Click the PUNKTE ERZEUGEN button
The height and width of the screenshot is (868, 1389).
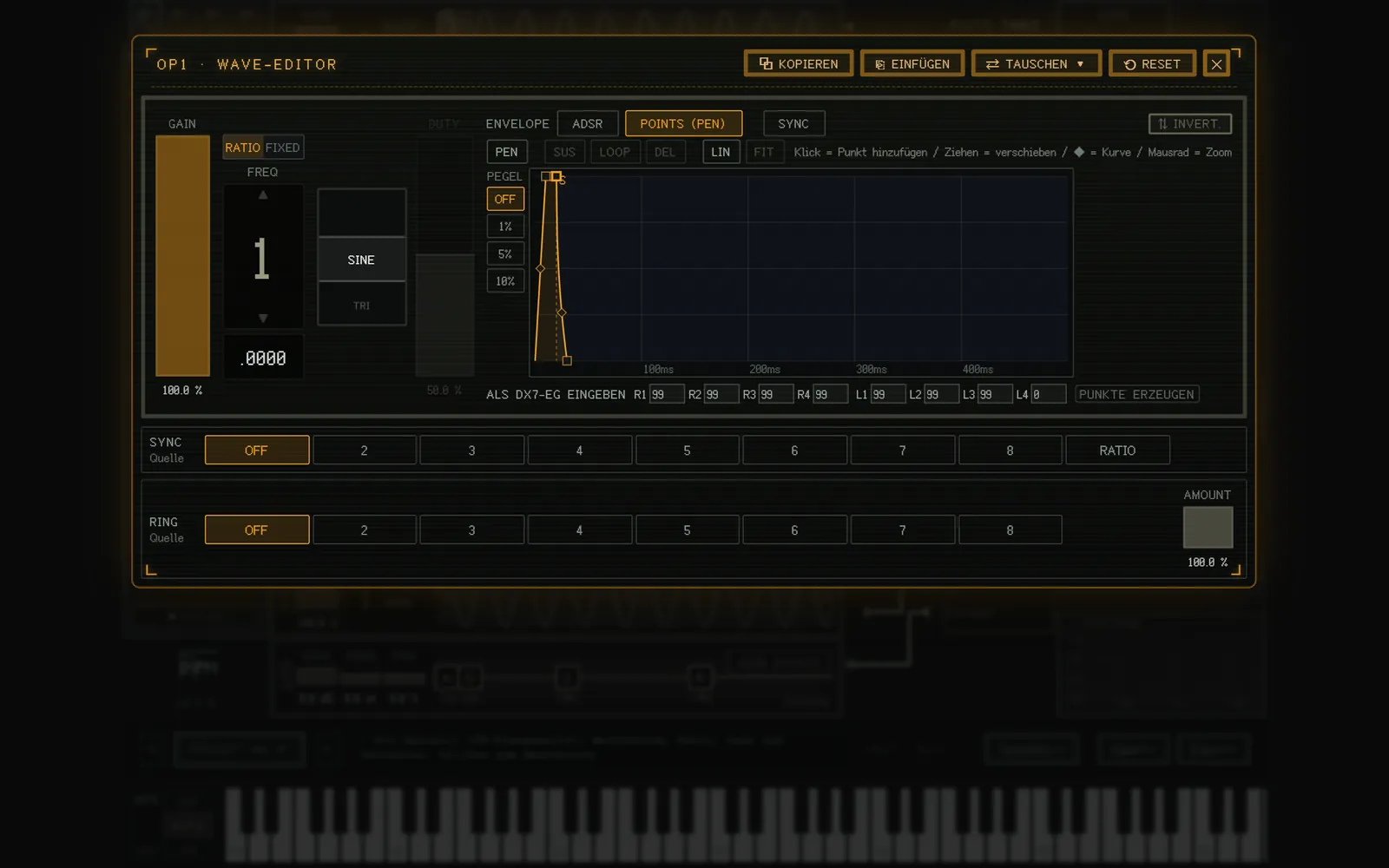click(1137, 394)
